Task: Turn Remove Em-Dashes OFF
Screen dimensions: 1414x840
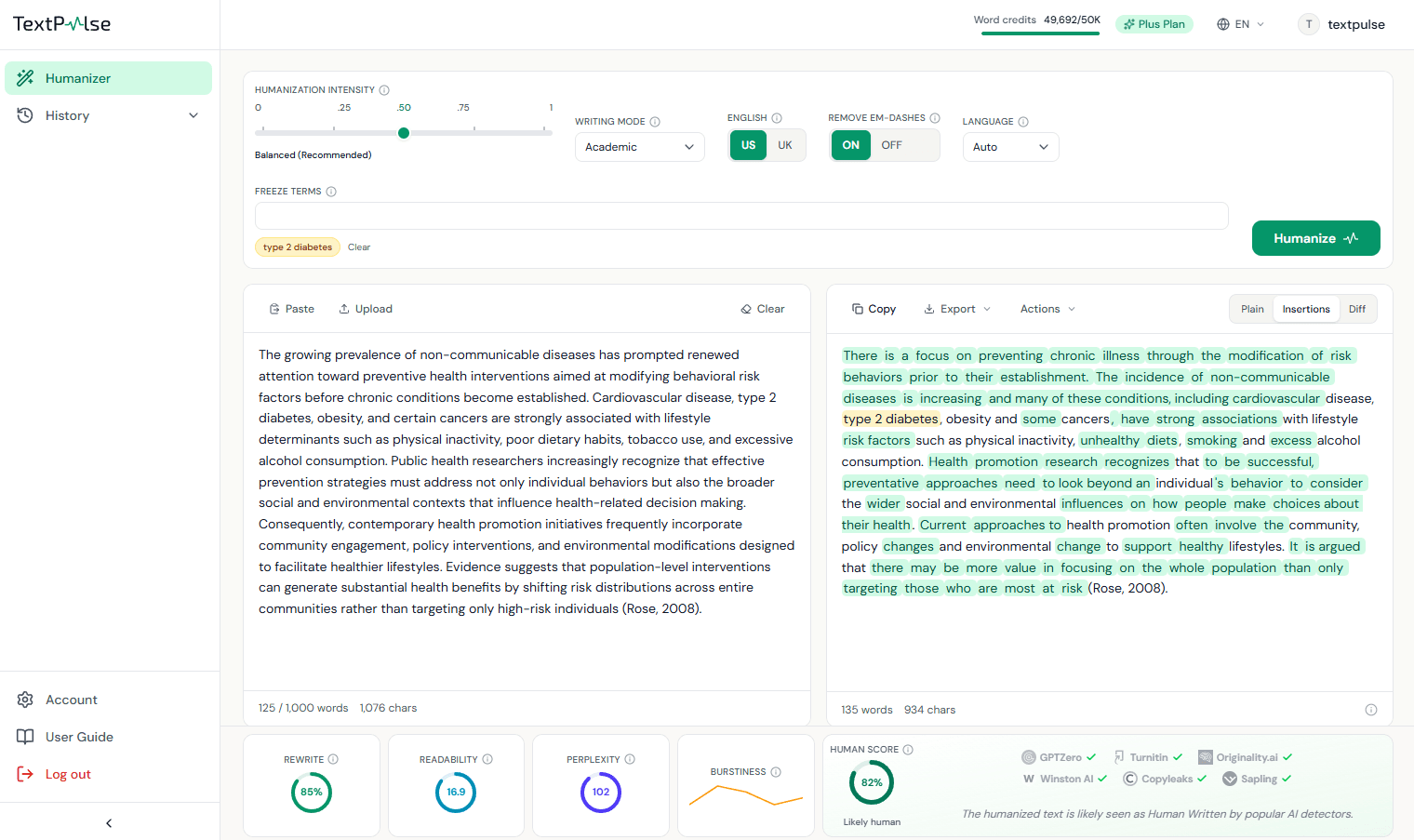Action: point(891,145)
